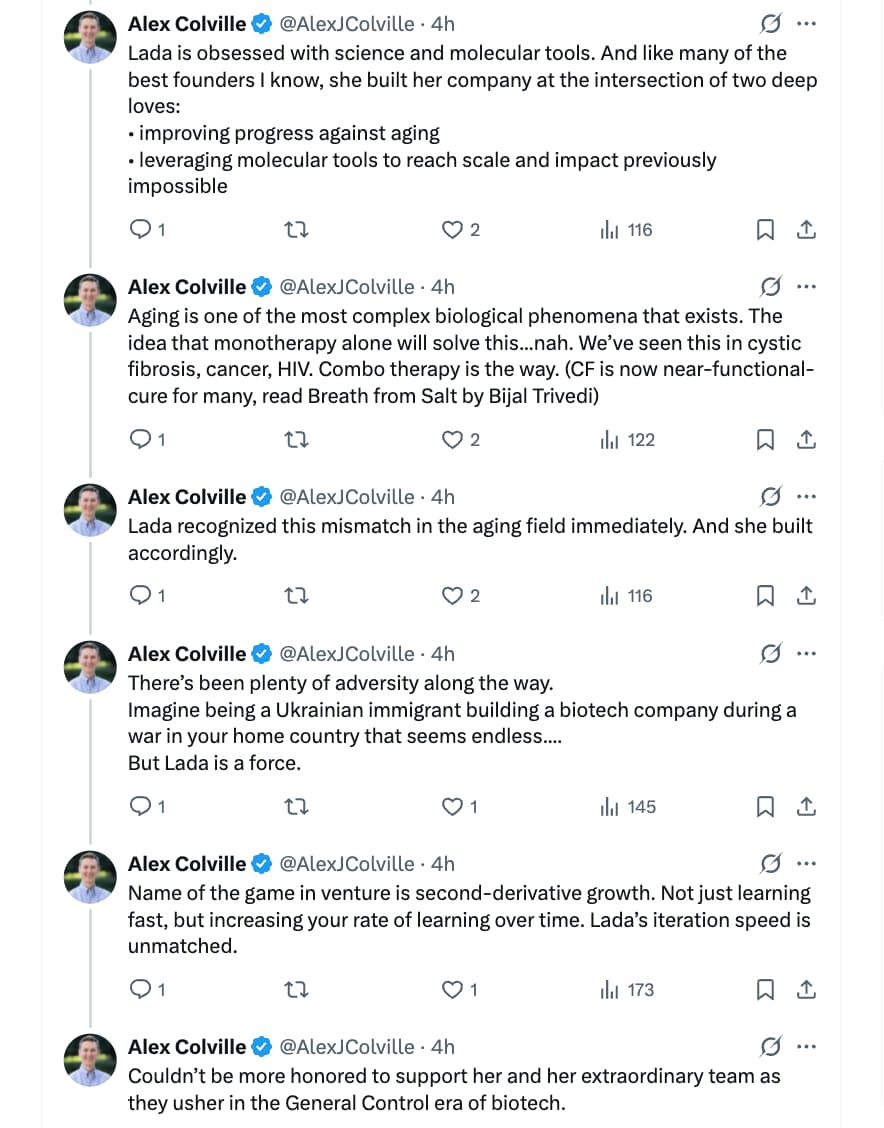Viewport: 884px width, 1128px height.
Task: Reply to the "Lada is obsessed with science" tweet
Action: [141, 230]
